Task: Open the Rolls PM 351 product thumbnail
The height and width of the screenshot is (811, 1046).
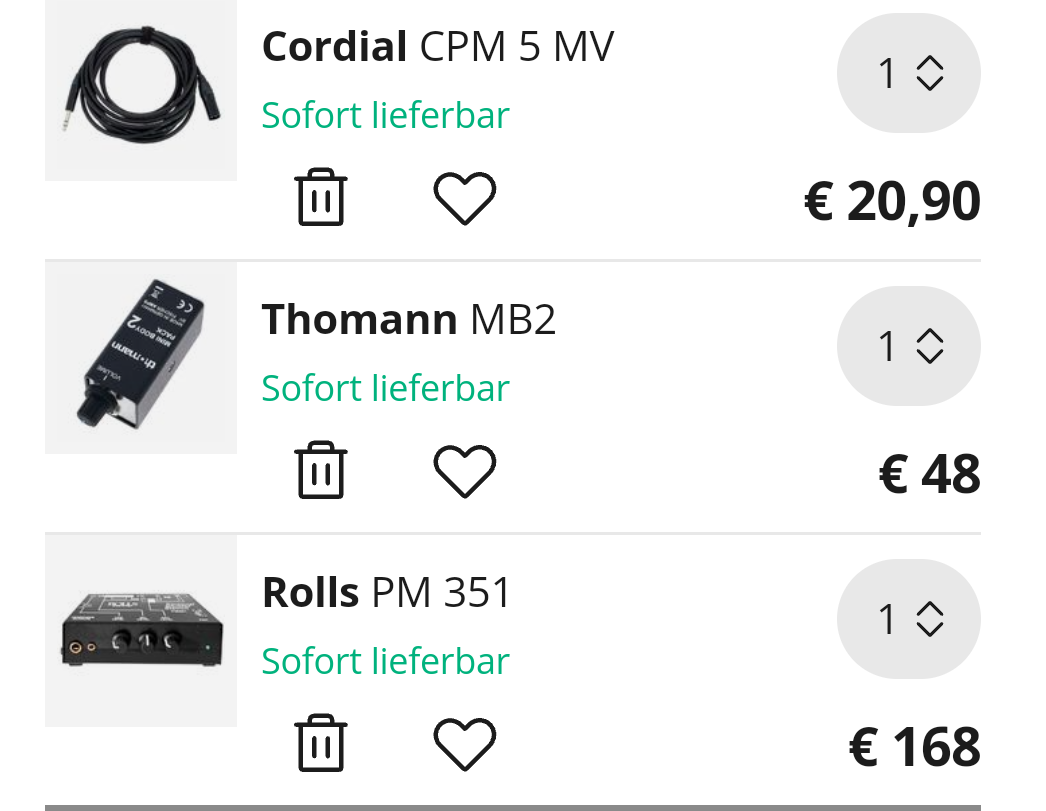Action: tap(141, 631)
